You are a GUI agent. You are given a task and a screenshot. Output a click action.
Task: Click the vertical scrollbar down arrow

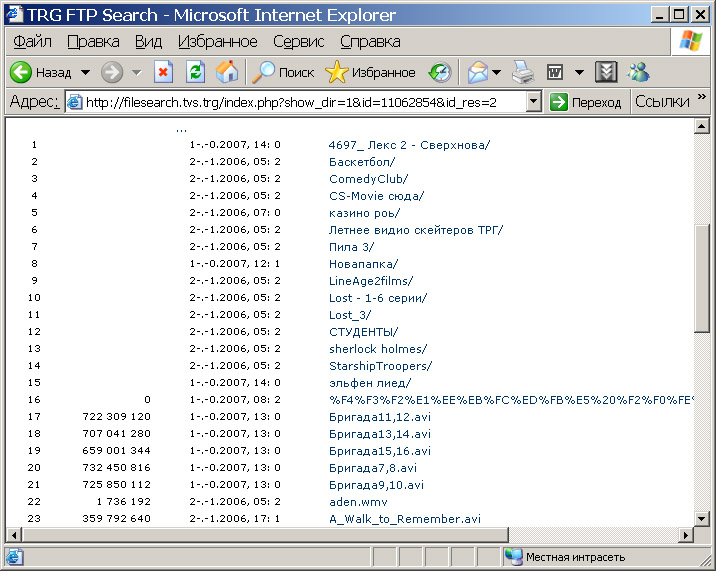(702, 517)
